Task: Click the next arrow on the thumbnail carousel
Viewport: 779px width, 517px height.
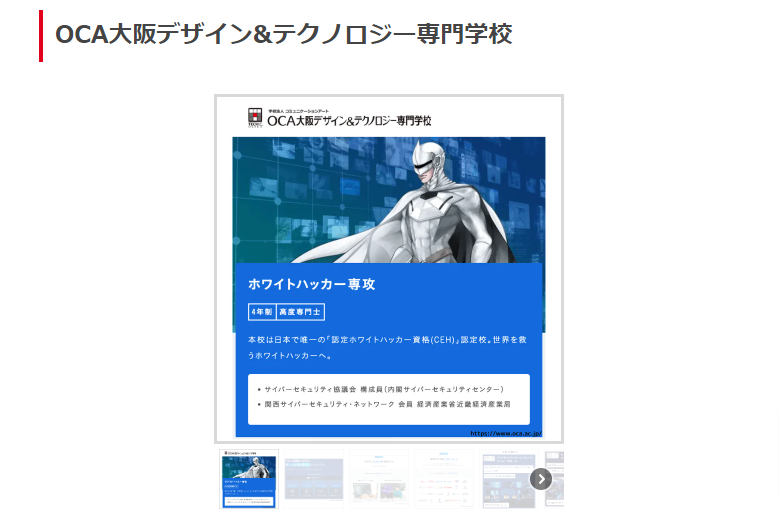Action: click(x=541, y=479)
